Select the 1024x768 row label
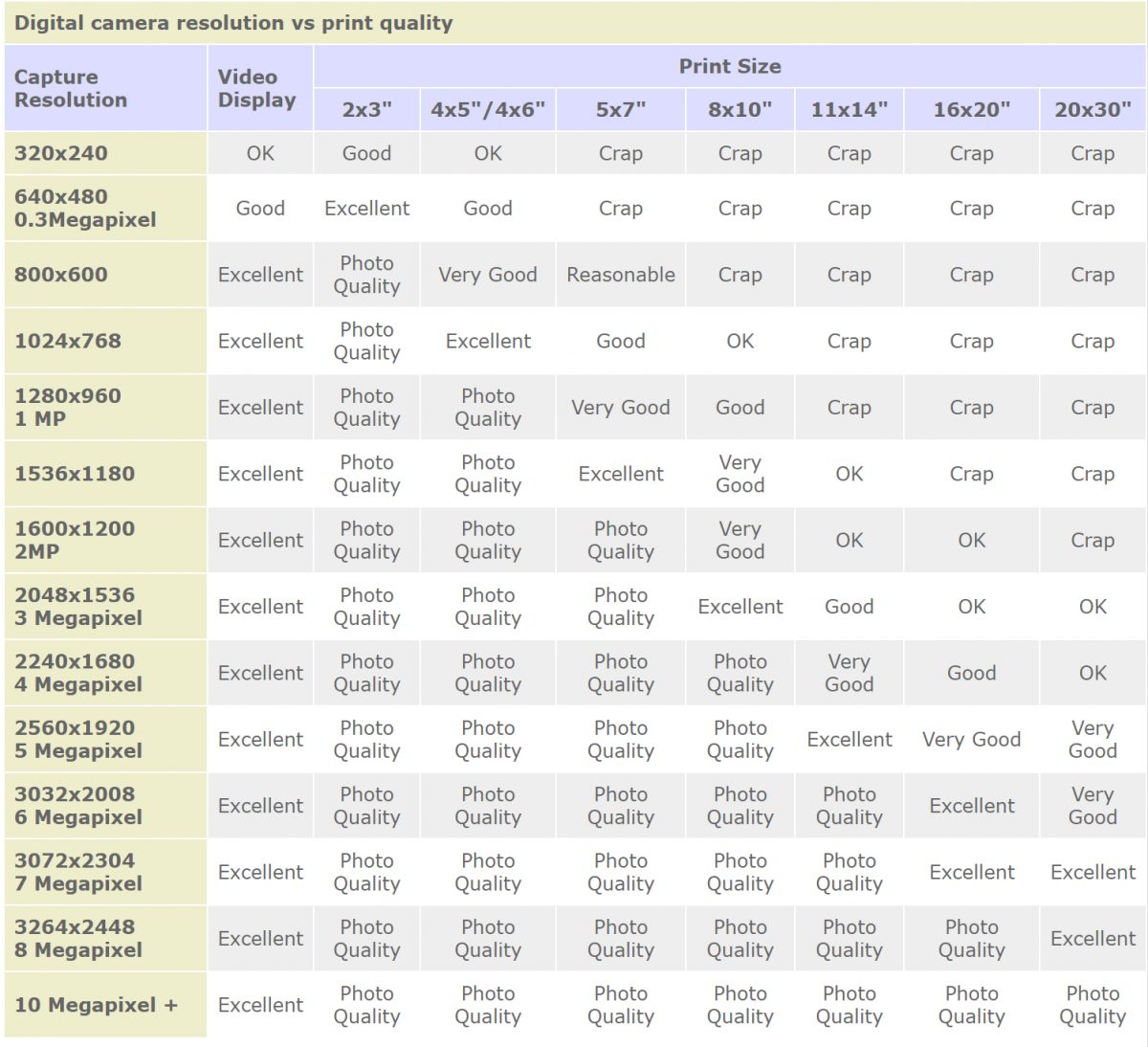The width and height of the screenshot is (1148, 1047). pos(68,341)
